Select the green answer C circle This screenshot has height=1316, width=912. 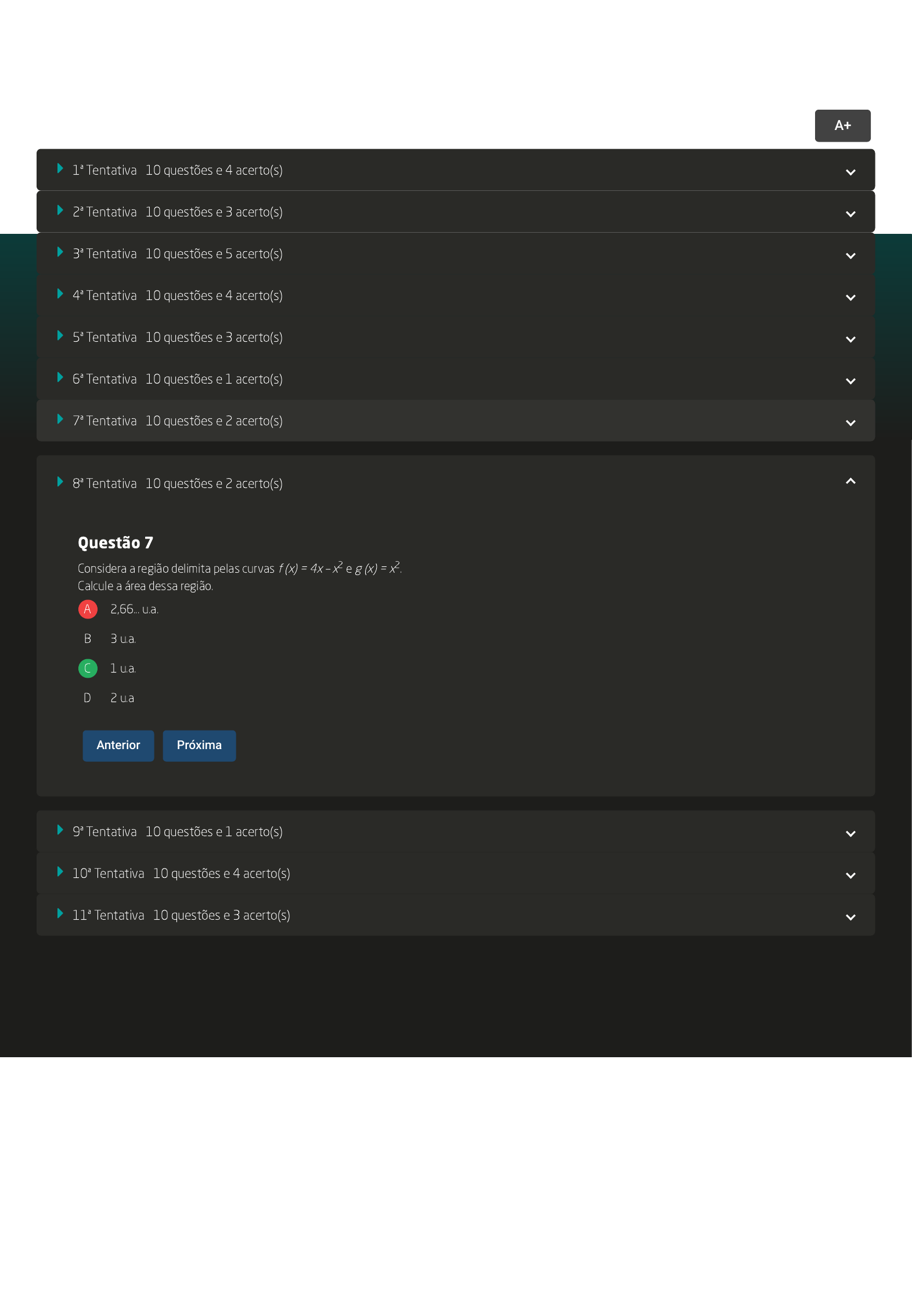tap(88, 668)
